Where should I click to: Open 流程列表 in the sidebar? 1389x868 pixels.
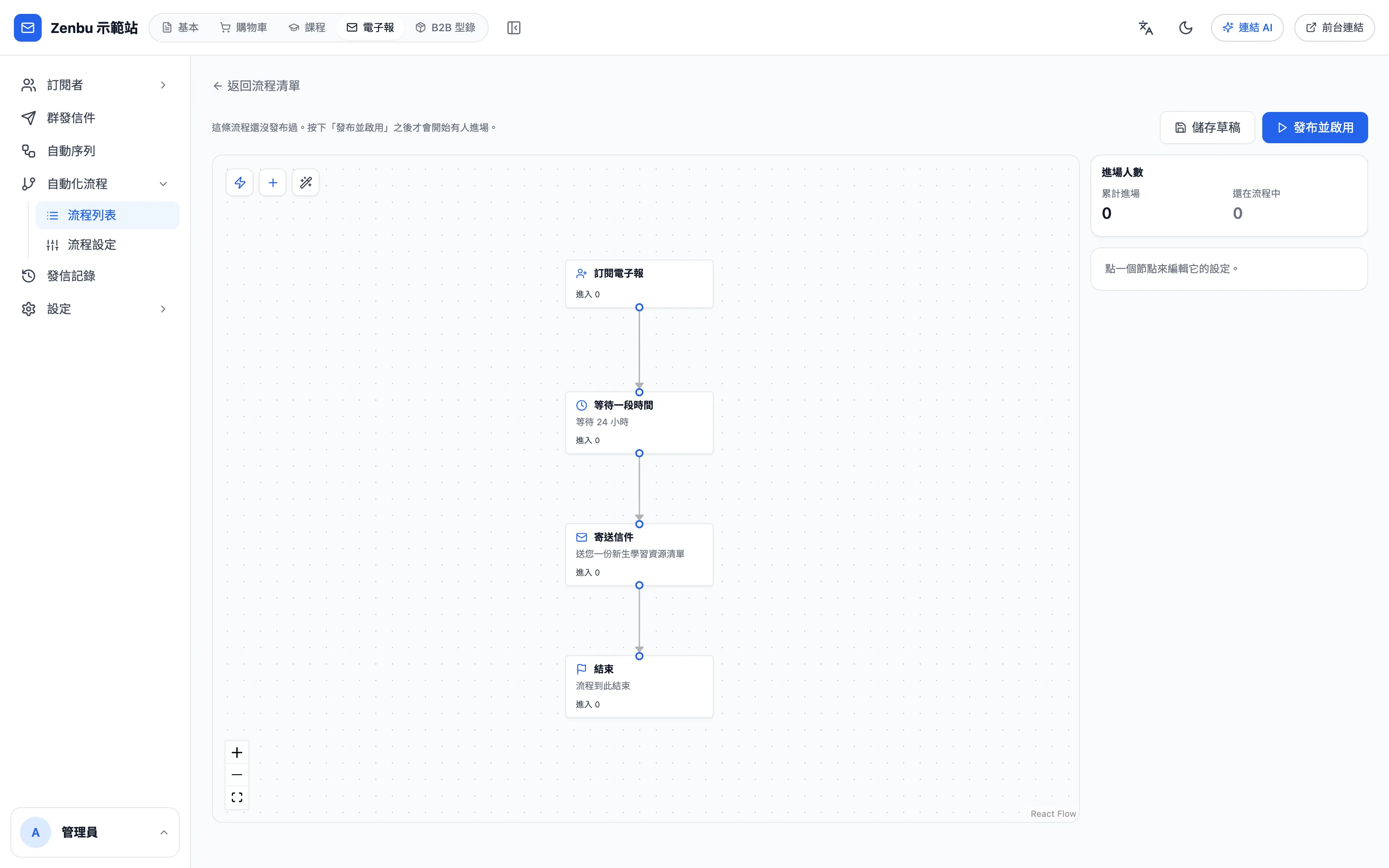point(107,215)
